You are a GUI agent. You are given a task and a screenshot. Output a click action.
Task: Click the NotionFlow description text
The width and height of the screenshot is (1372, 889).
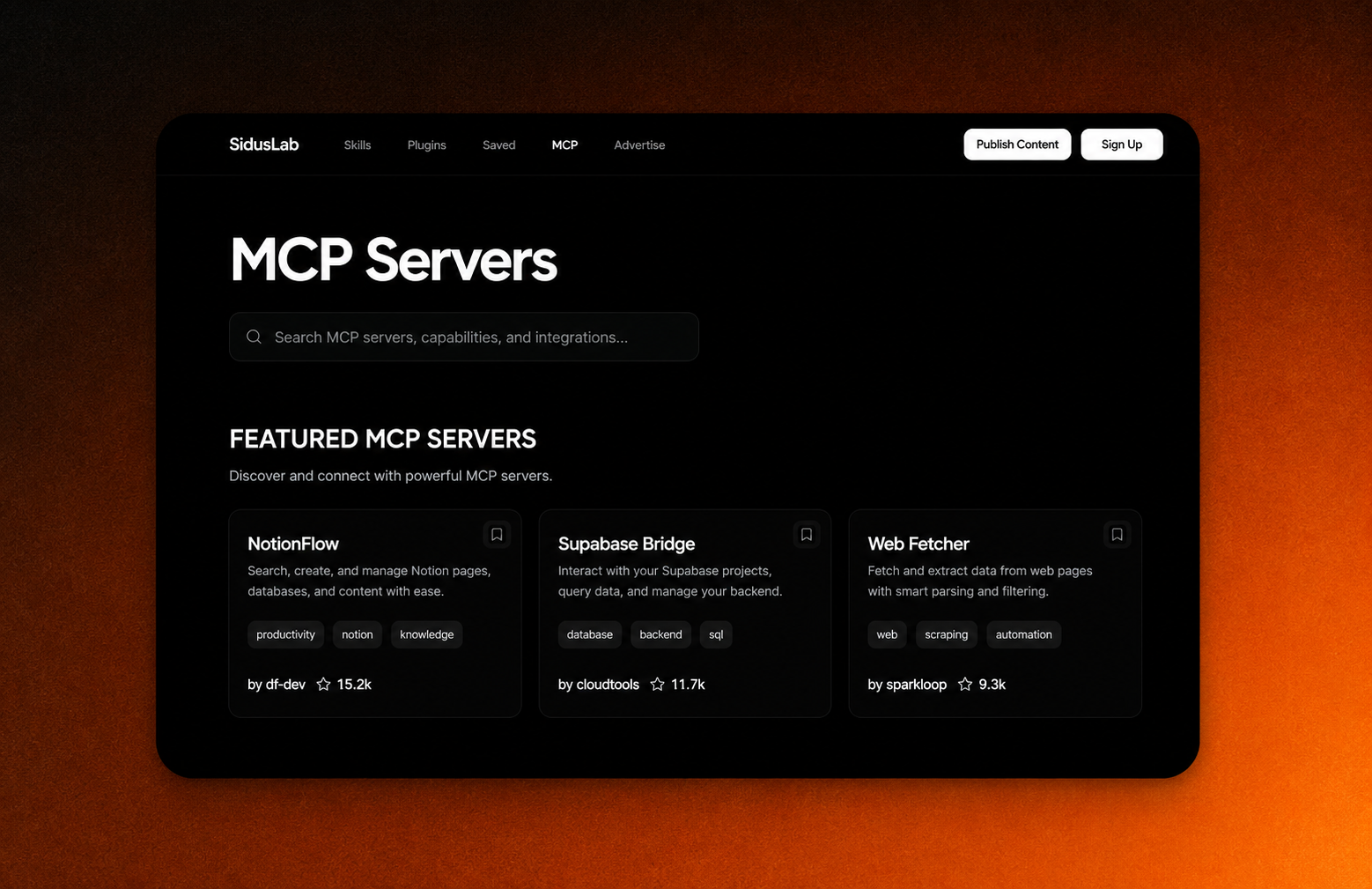coord(369,581)
